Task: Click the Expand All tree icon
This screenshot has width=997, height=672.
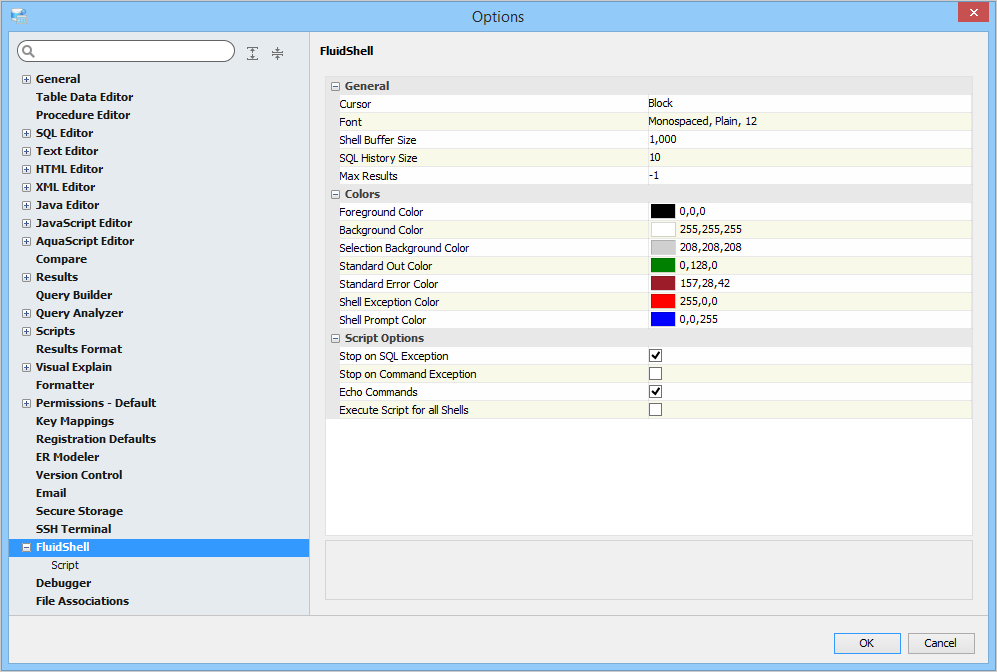Action: coord(253,53)
